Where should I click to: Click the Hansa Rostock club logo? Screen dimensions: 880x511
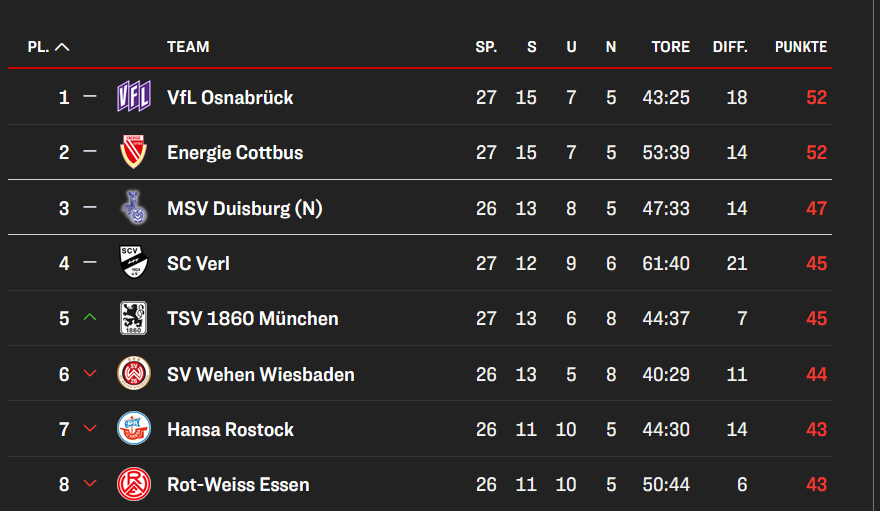[134, 429]
